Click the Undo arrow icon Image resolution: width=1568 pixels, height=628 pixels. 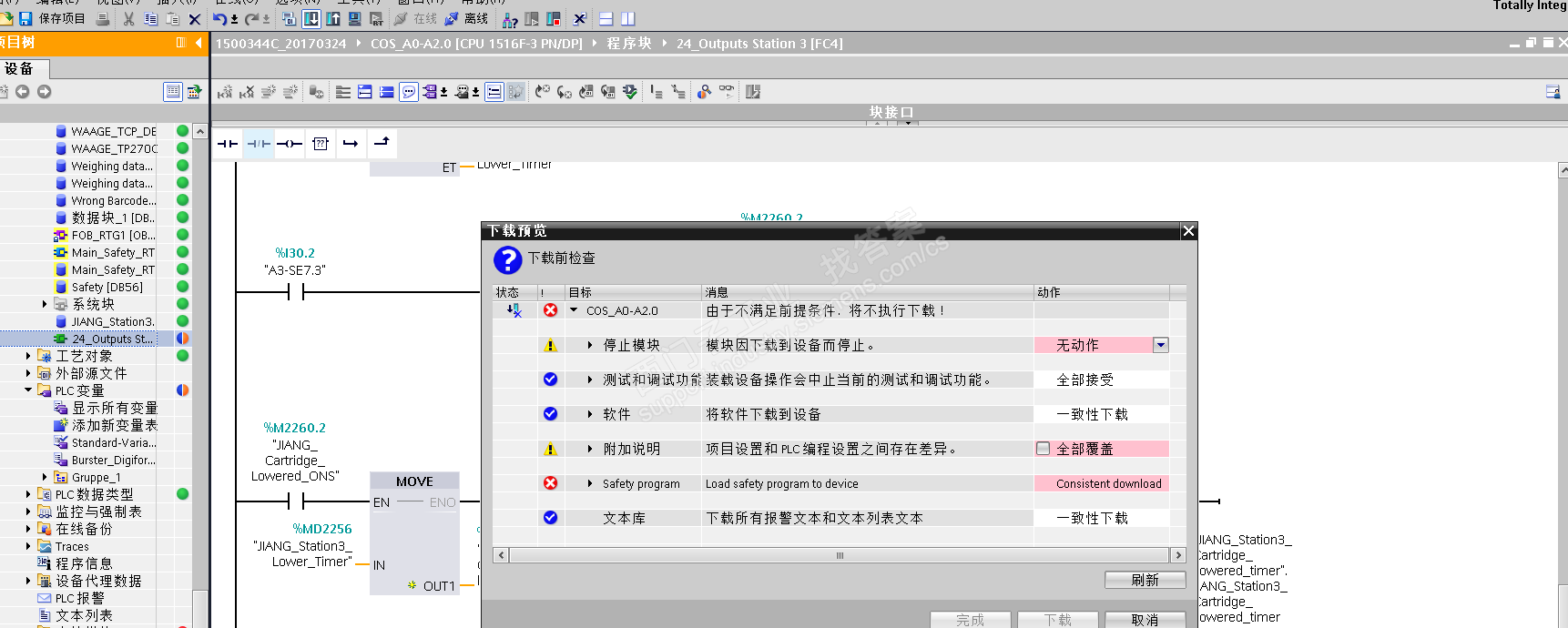point(219,19)
